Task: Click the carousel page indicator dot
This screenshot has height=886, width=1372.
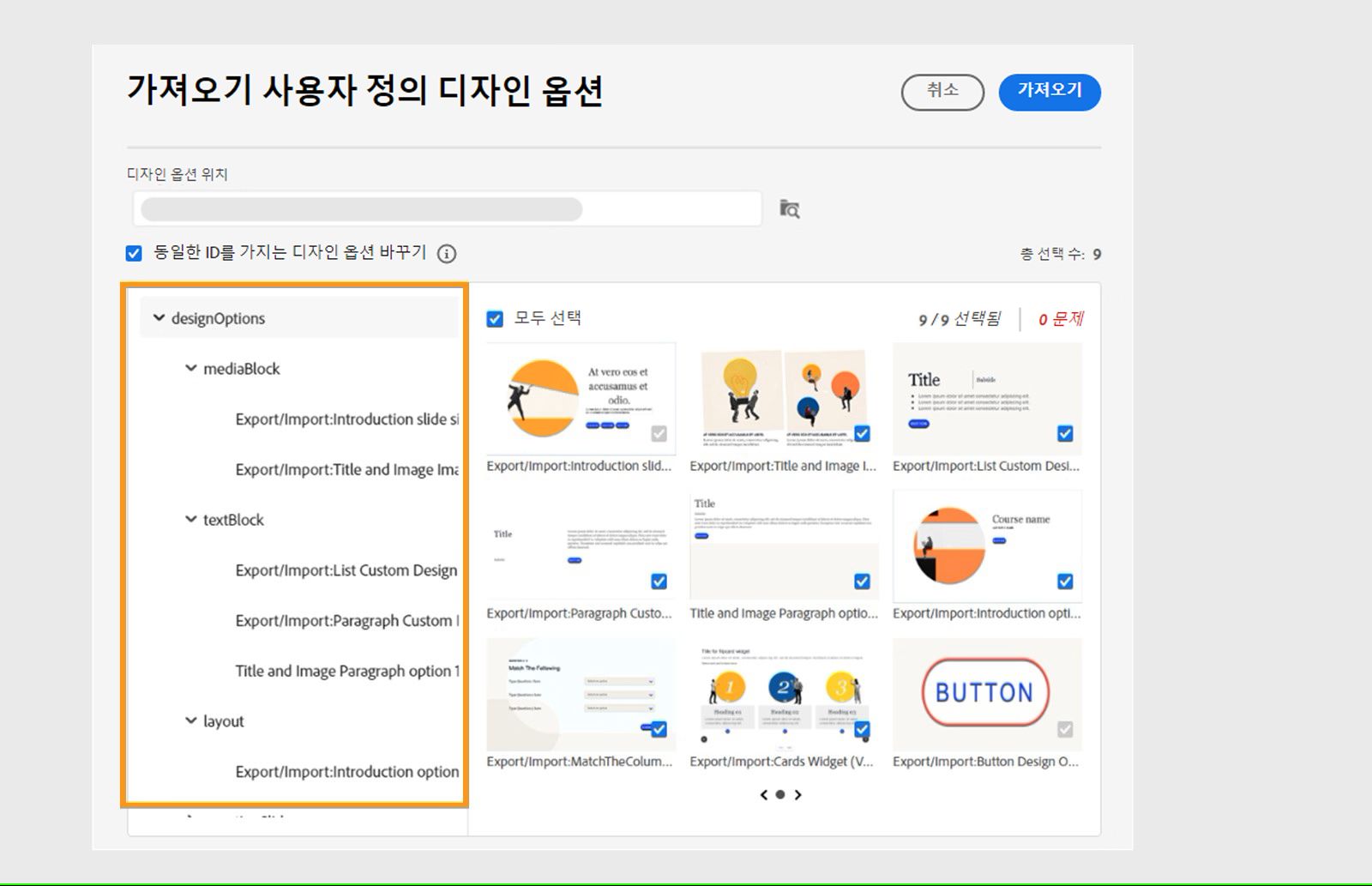Action: (x=779, y=794)
